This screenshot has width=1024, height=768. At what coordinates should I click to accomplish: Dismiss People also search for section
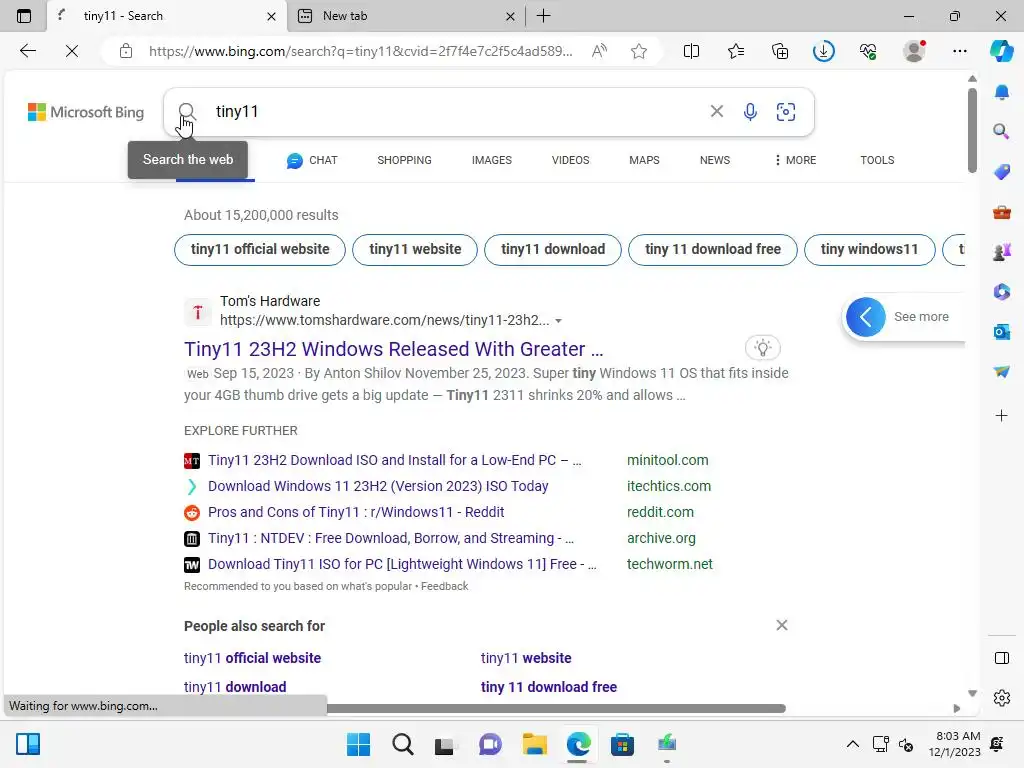click(782, 625)
